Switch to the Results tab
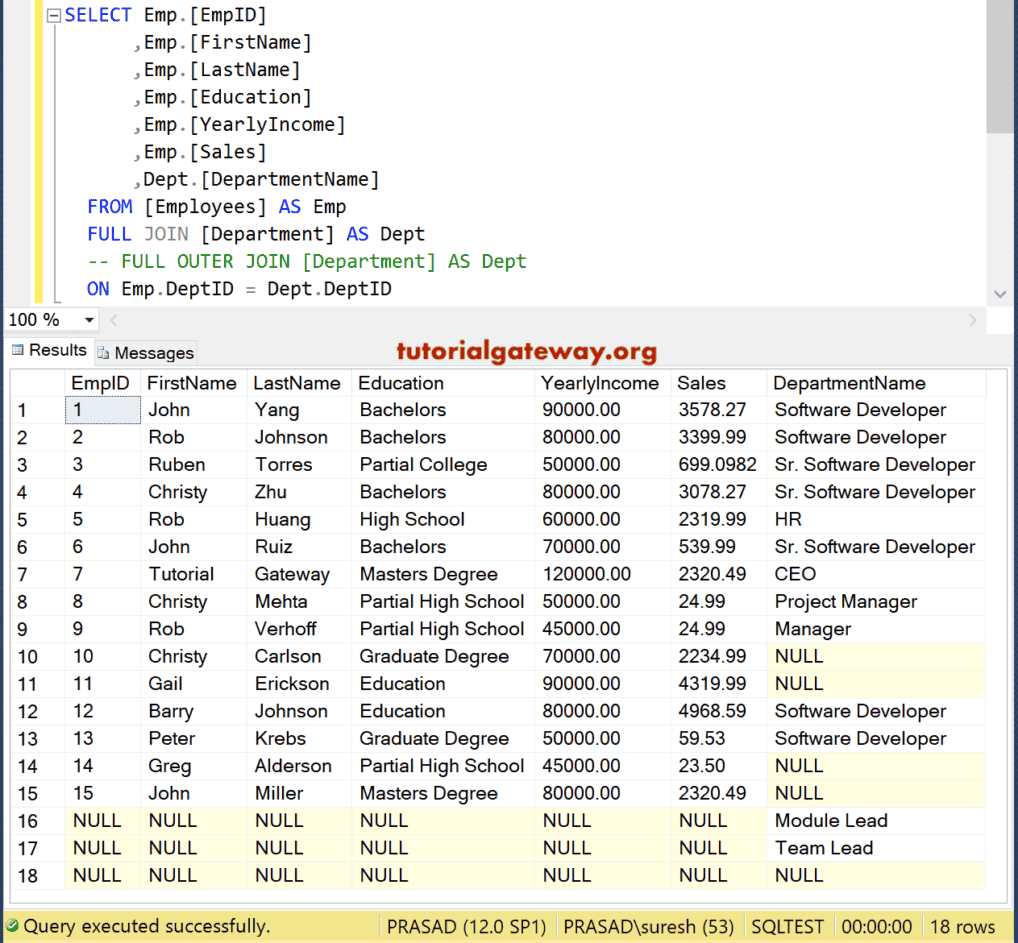1018x943 pixels. 57,350
